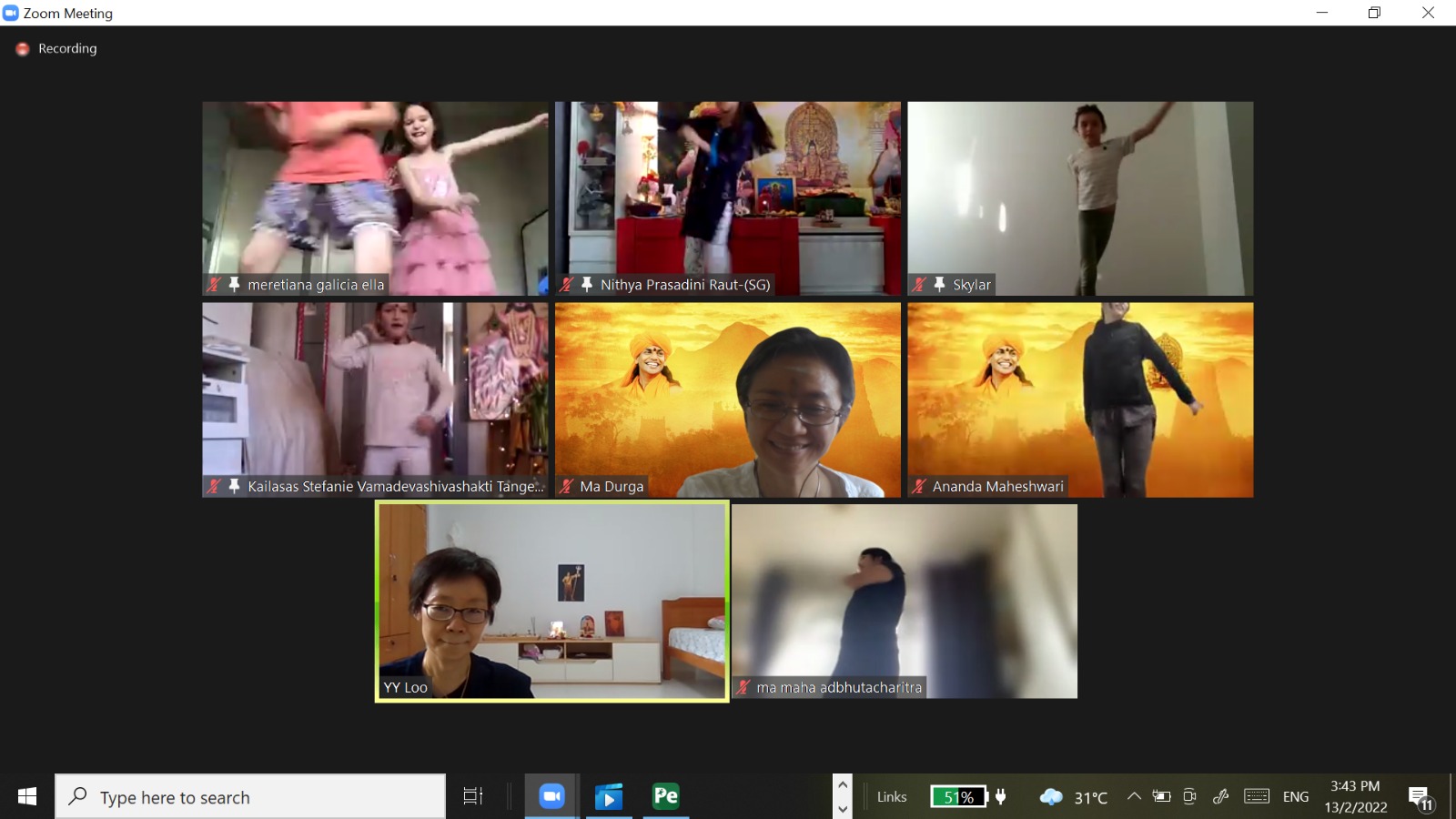Image resolution: width=1456 pixels, height=819 pixels.
Task: Expand the hidden system tray icons chevron
Action: pyautogui.click(x=1134, y=796)
